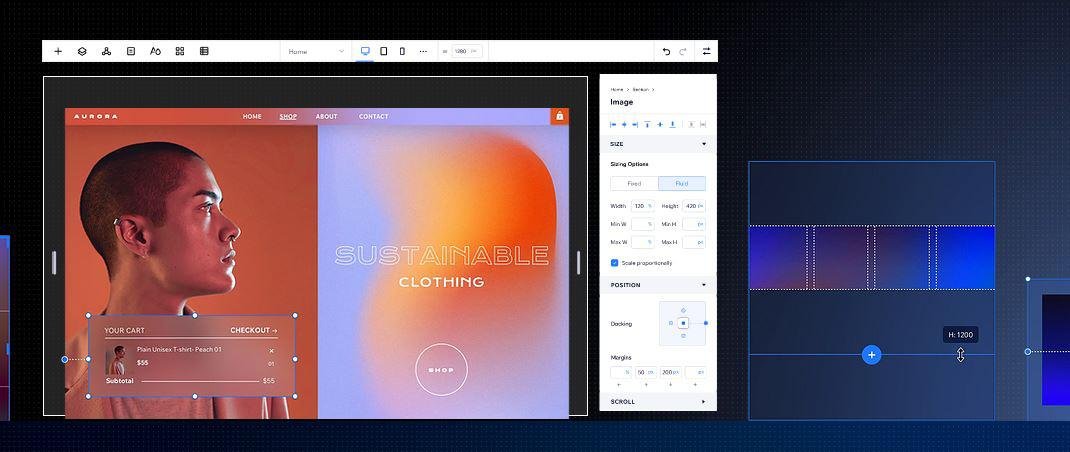Click HOME in site navigation

click(252, 117)
